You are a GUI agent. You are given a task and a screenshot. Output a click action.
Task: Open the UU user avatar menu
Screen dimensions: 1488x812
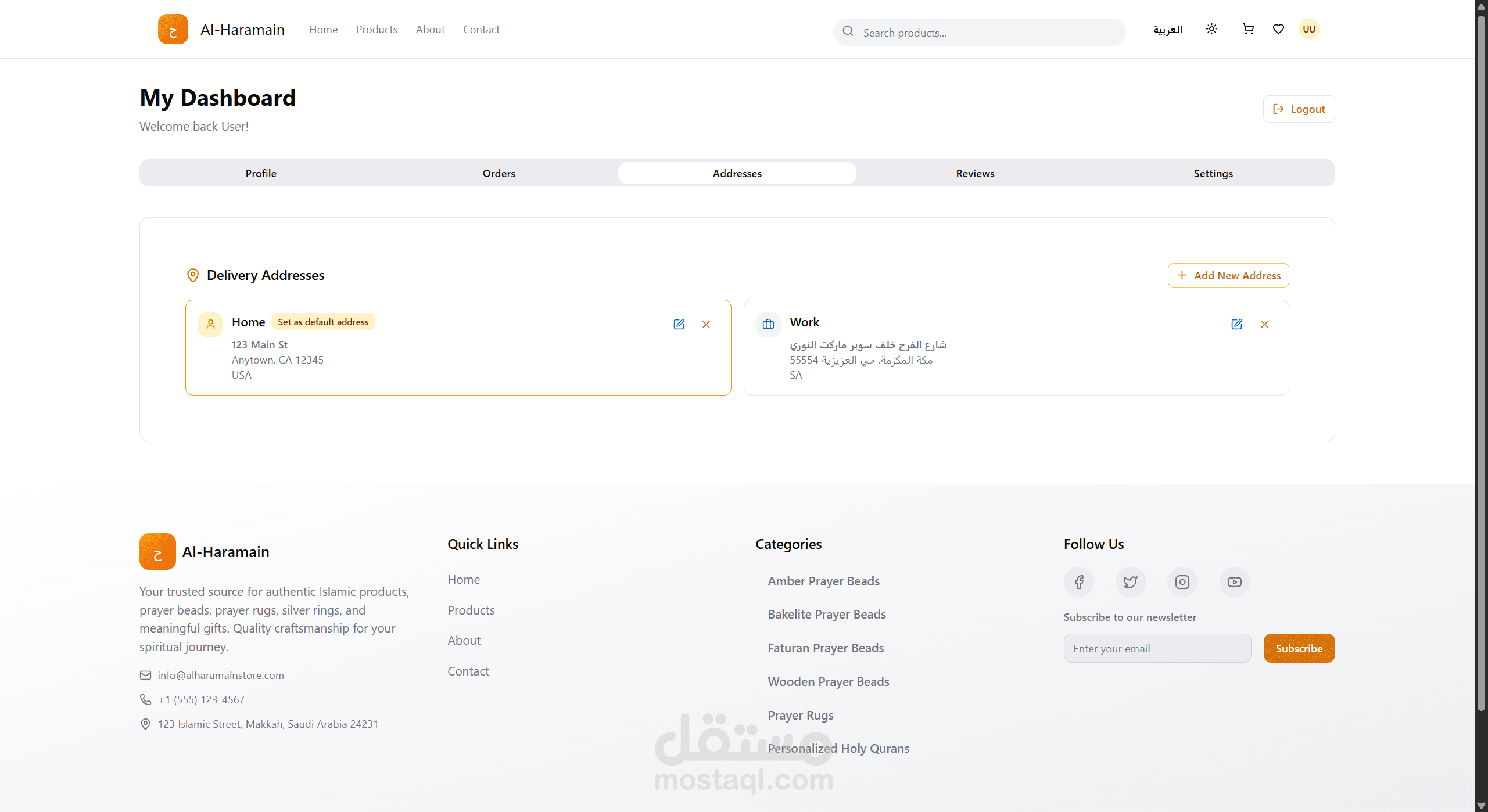(x=1308, y=29)
